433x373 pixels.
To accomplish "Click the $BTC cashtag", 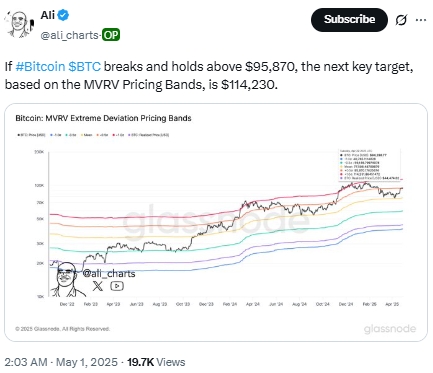I will tap(84, 67).
